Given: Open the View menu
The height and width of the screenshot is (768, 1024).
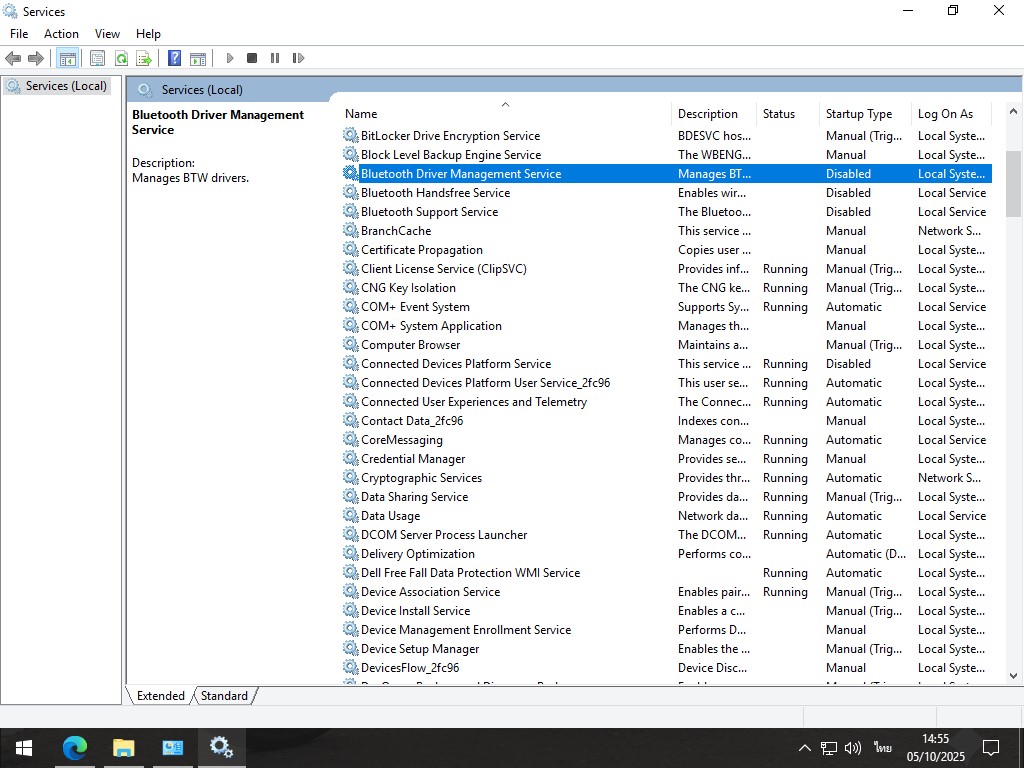Looking at the screenshot, I should tap(107, 34).
